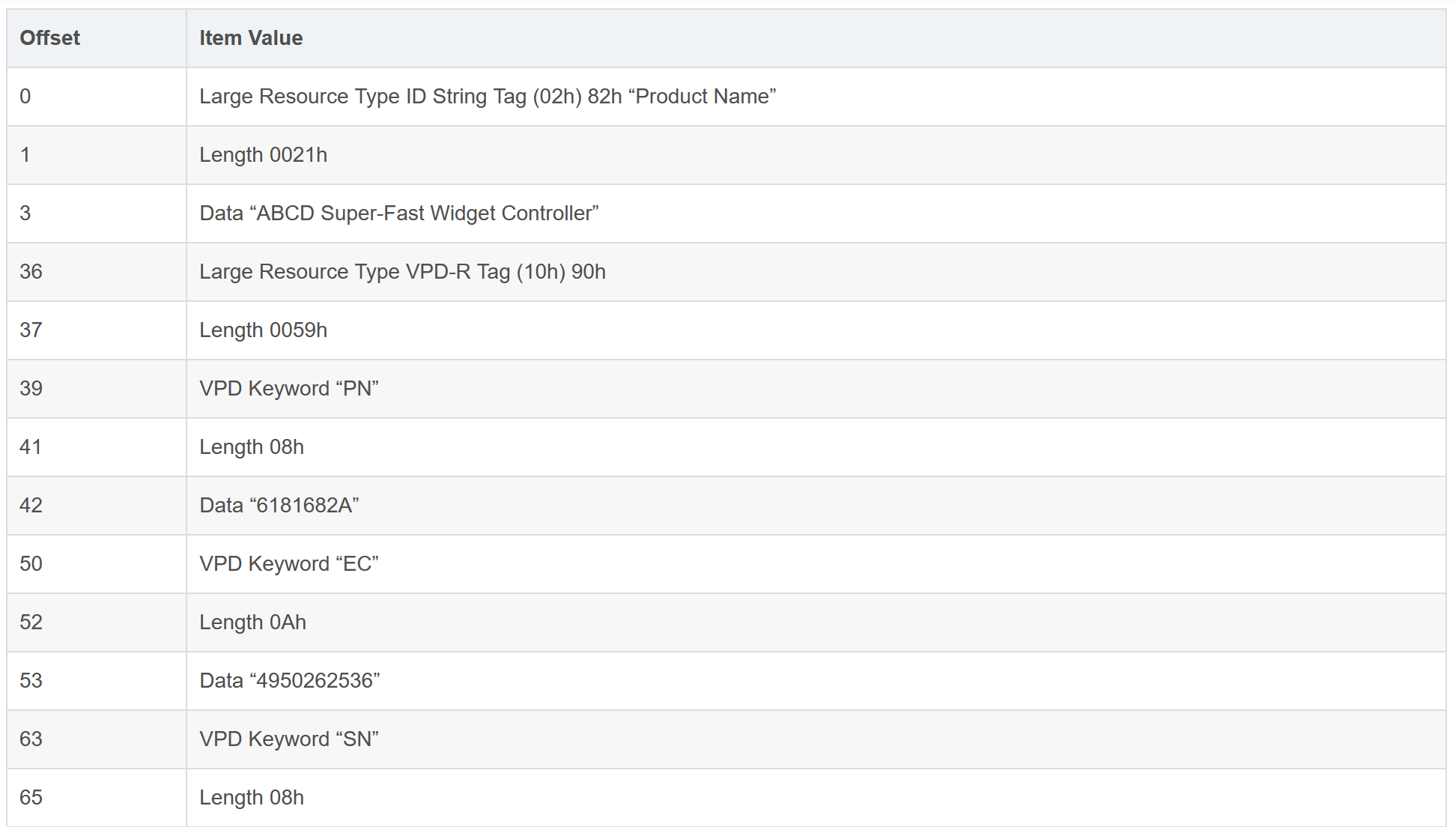The width and height of the screenshot is (1456, 827).
Task: Click the Offset column header
Action: point(49,38)
